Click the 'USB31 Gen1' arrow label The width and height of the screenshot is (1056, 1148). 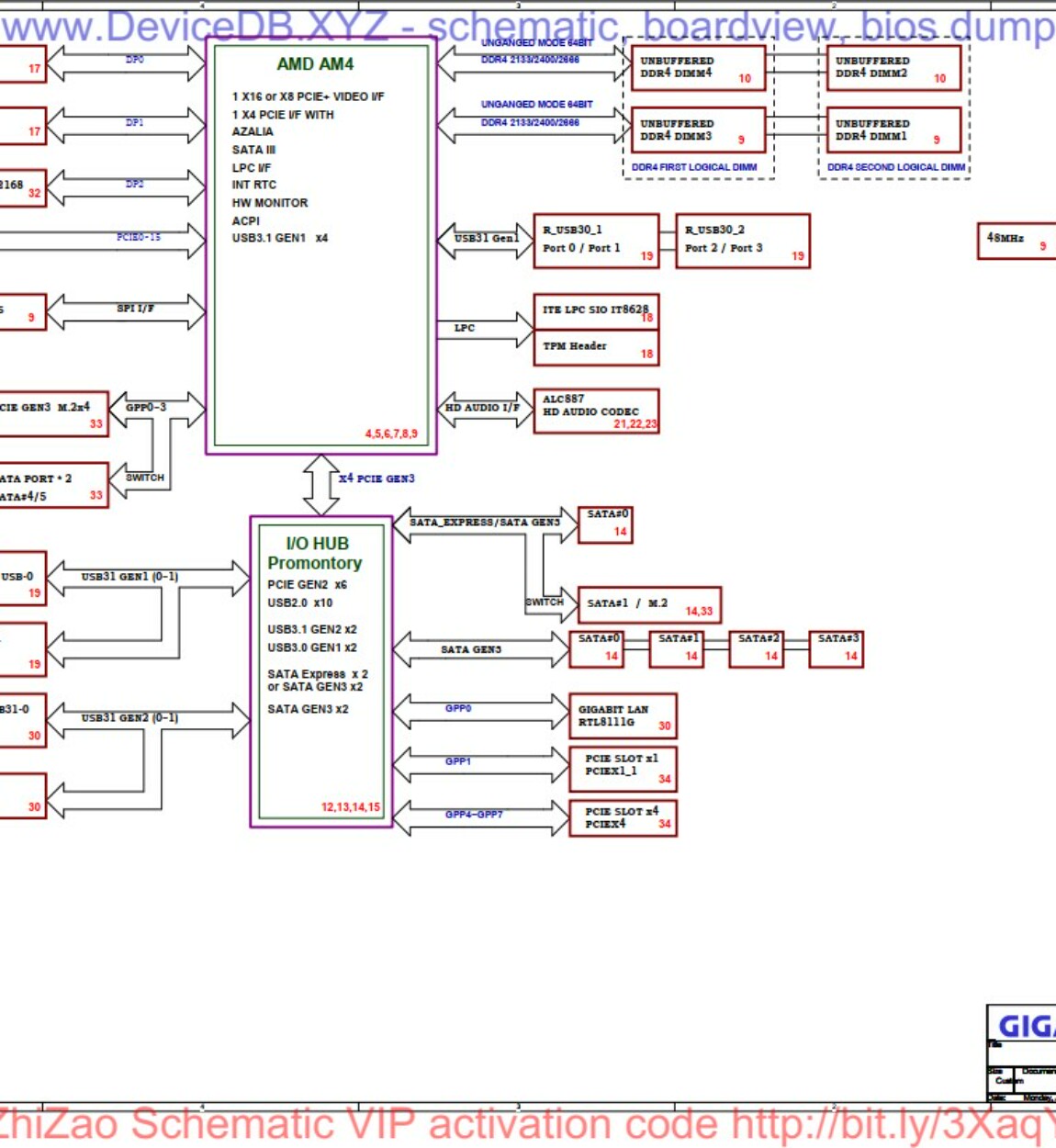487,238
